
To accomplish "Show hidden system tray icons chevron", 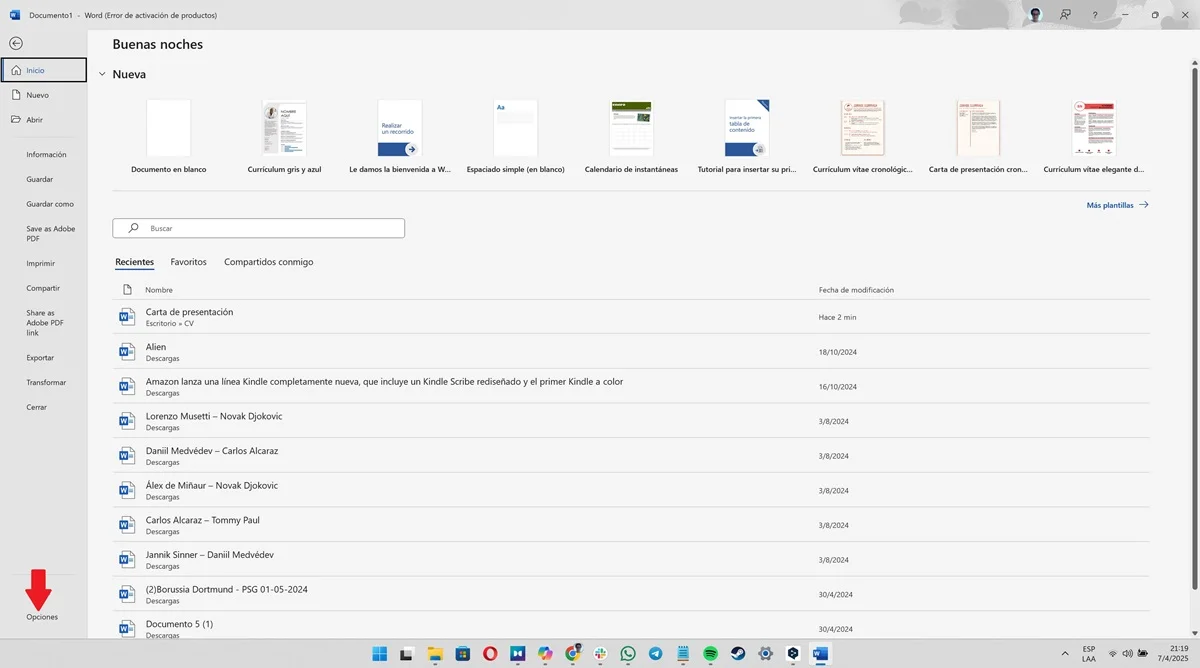I will pos(1065,654).
